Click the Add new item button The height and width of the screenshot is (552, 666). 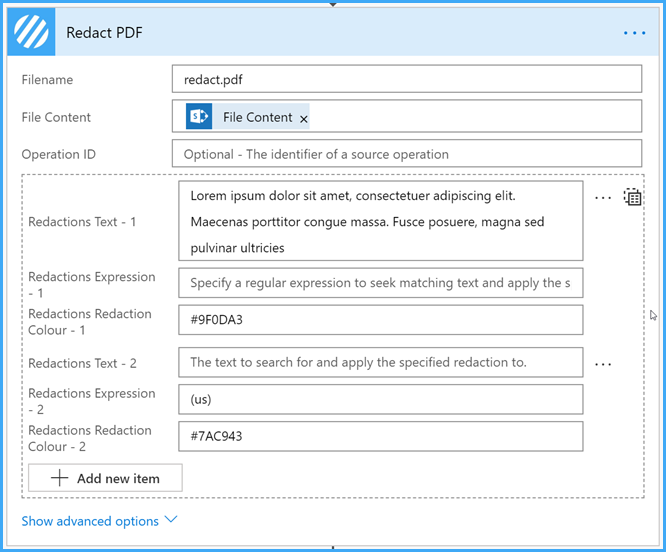pyautogui.click(x=105, y=478)
